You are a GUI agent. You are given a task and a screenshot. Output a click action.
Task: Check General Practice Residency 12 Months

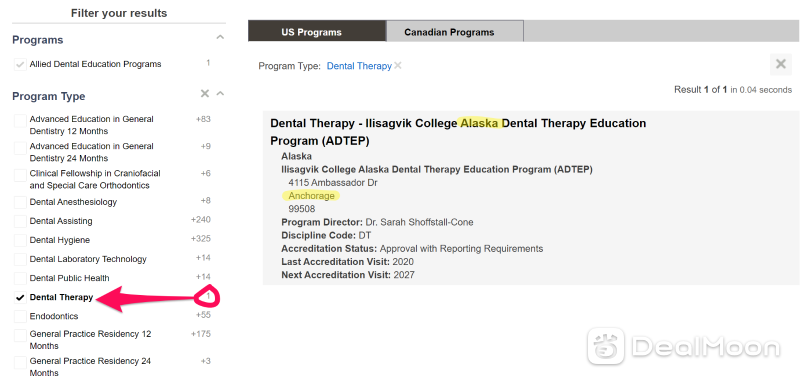coord(20,336)
